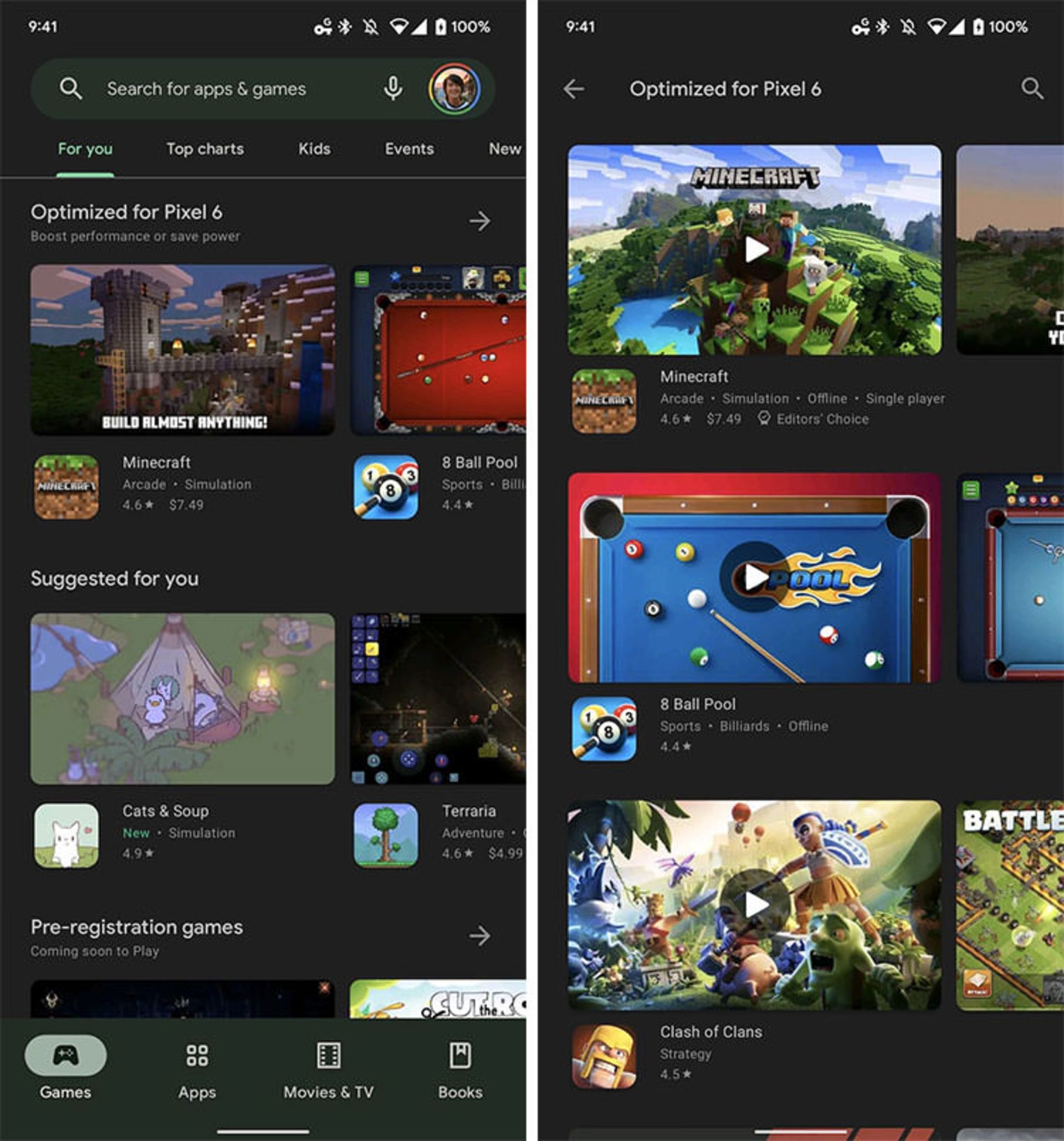Image resolution: width=1064 pixels, height=1141 pixels.
Task: Open Minecraft castle screenshot on home screen
Action: coord(182,349)
